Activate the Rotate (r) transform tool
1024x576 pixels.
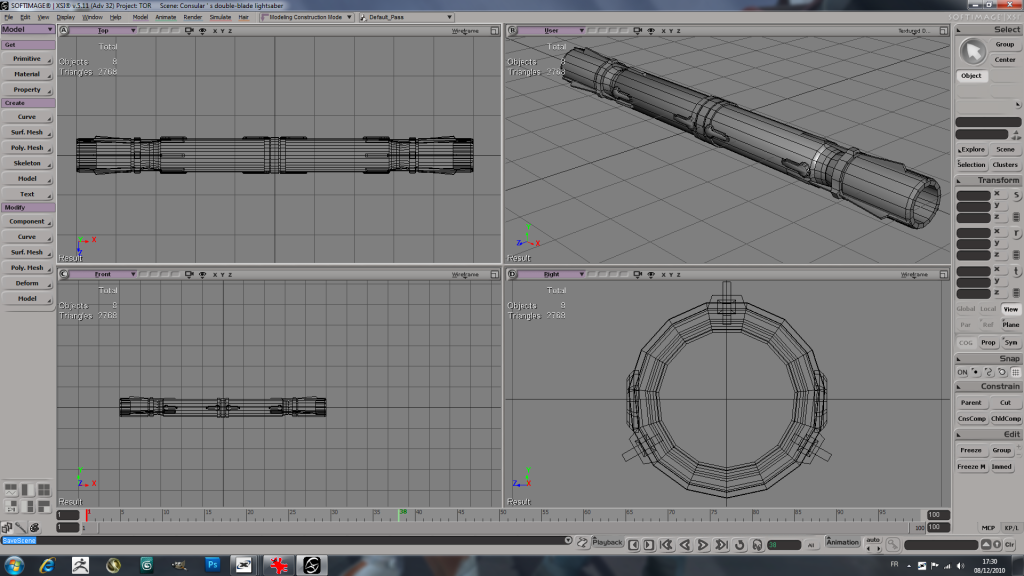(1016, 233)
